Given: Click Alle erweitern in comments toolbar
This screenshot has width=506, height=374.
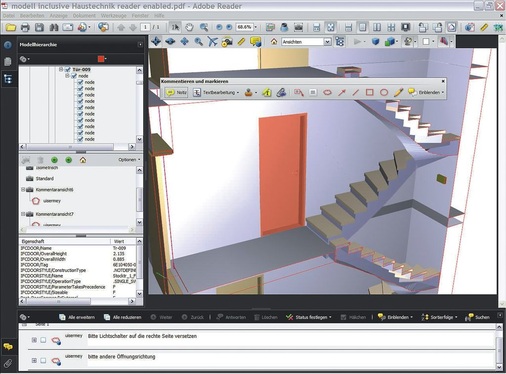Looking at the screenshot, I should 77,317.
